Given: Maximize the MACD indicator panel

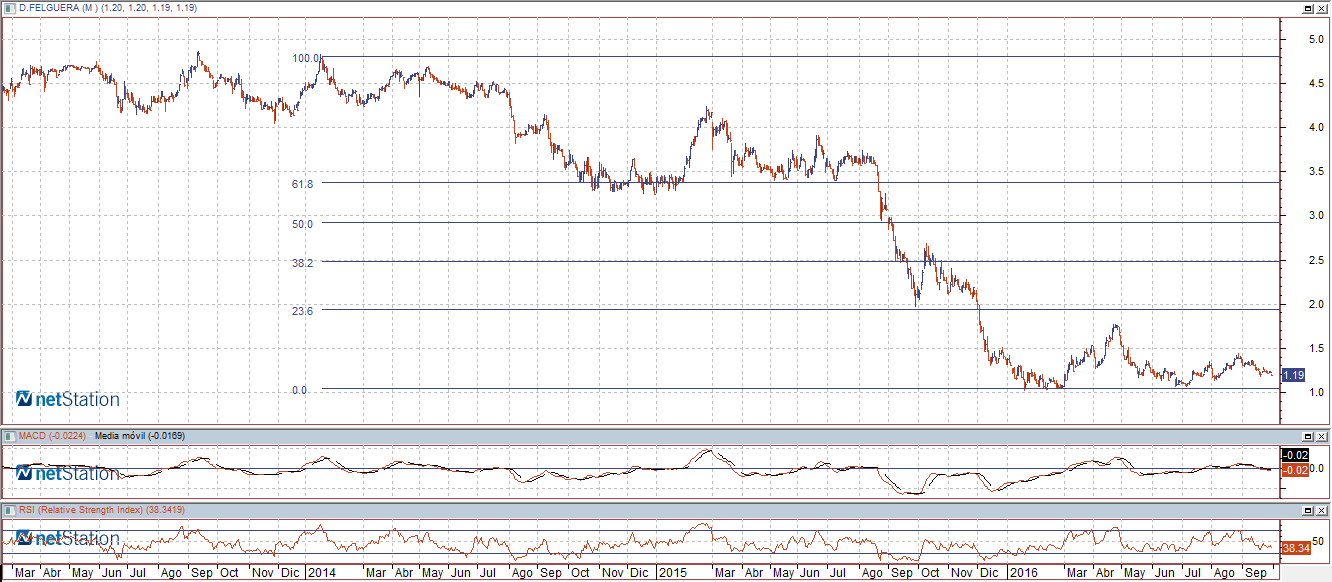Looking at the screenshot, I should 1308,437.
